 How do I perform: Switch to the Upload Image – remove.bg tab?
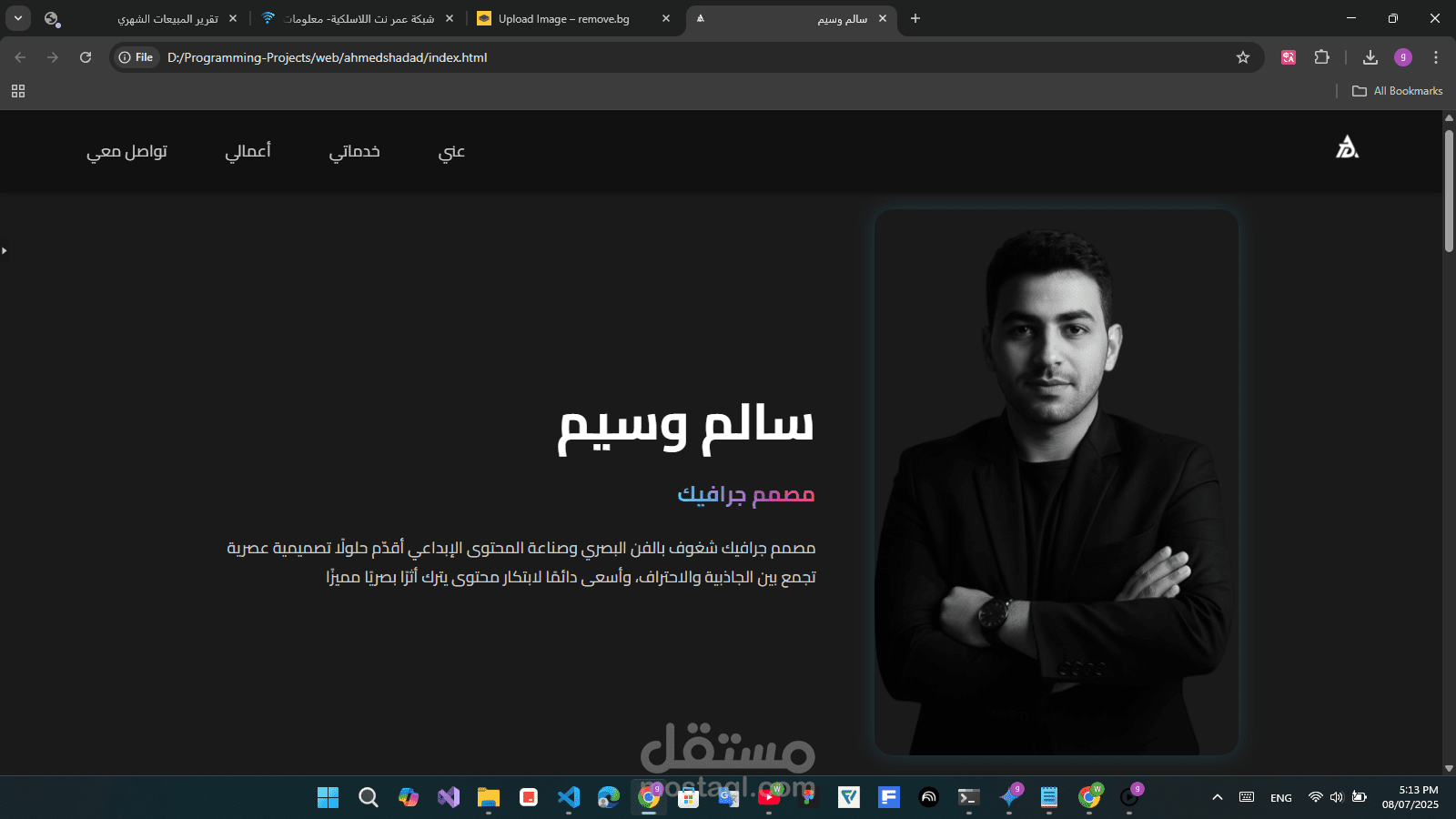point(564,18)
